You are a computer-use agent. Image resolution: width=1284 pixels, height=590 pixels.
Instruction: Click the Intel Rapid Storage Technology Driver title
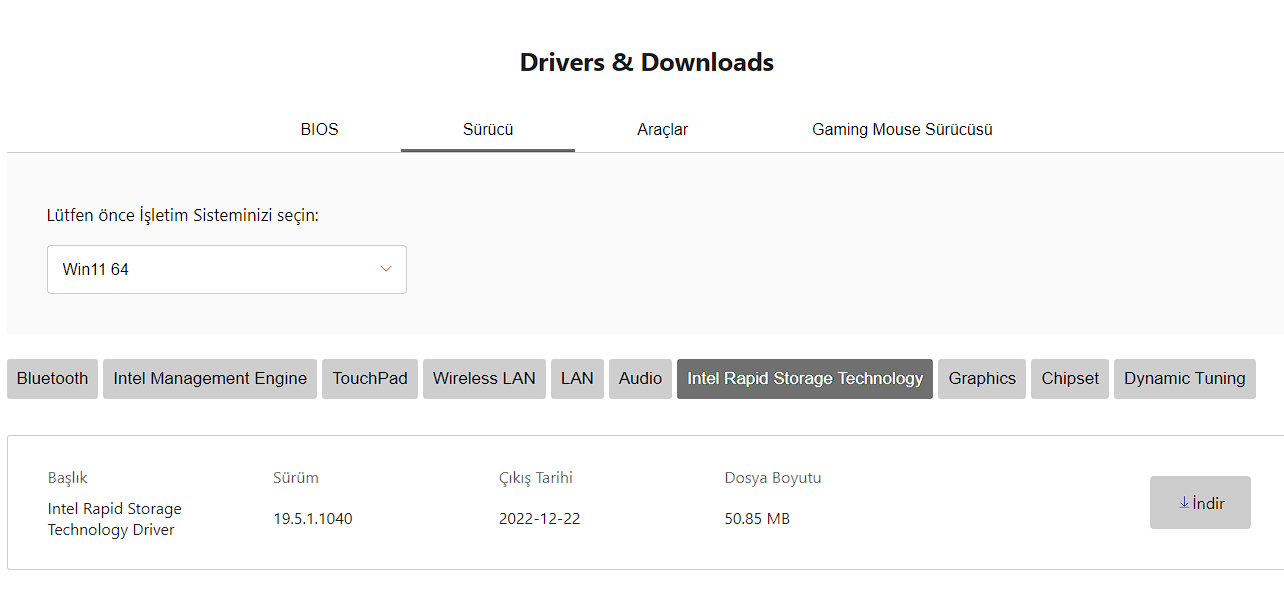(x=114, y=519)
